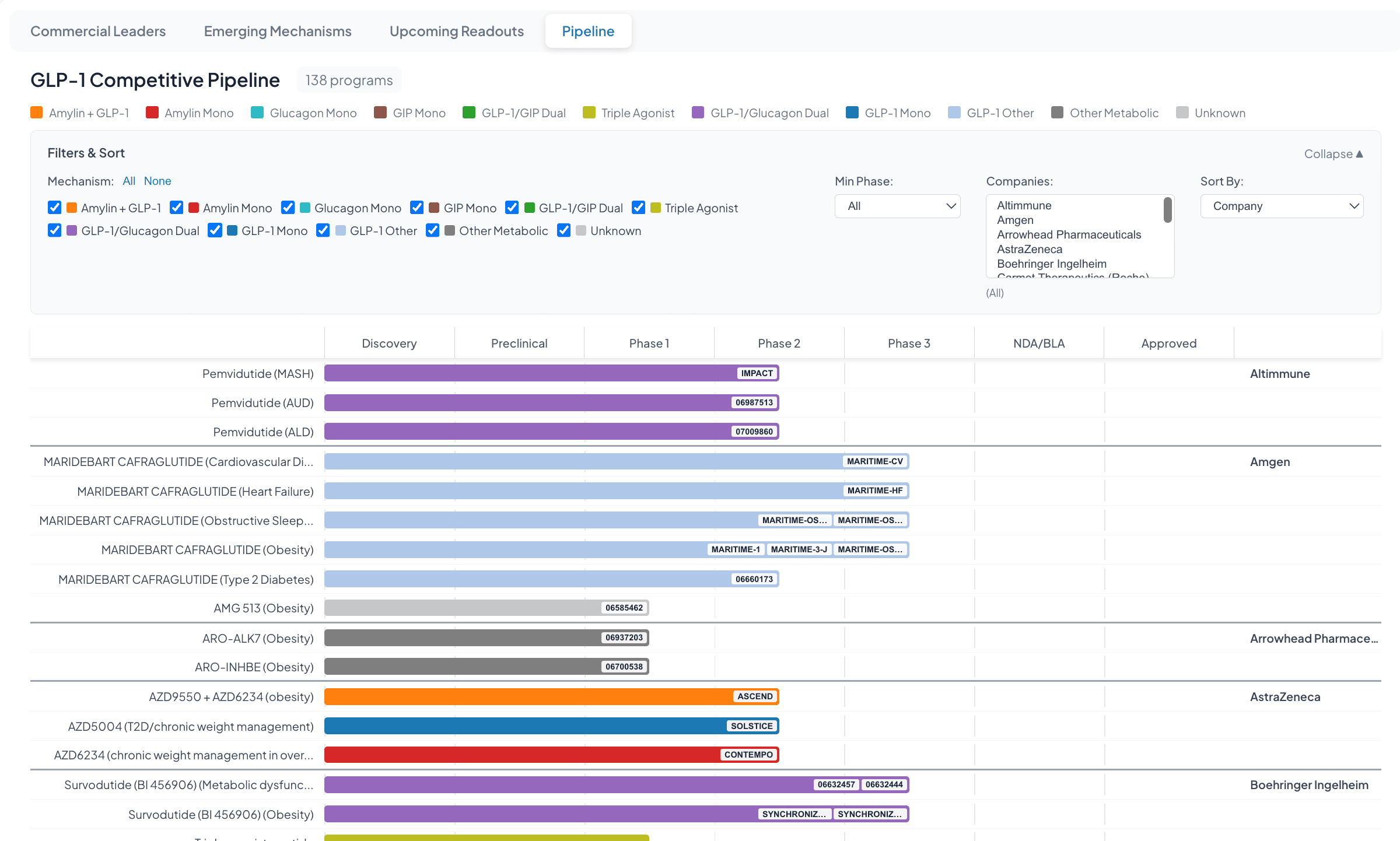Click the 06632457 trial badge on Survodutide
1400x841 pixels.
coord(835,784)
